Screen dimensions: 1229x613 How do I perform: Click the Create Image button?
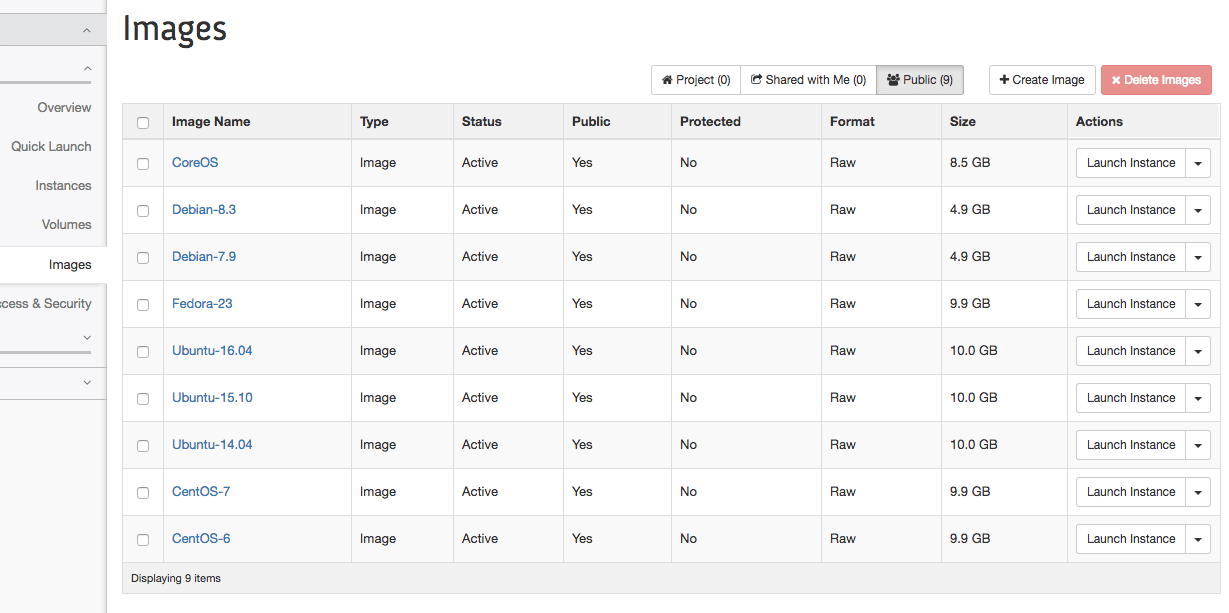click(1042, 80)
